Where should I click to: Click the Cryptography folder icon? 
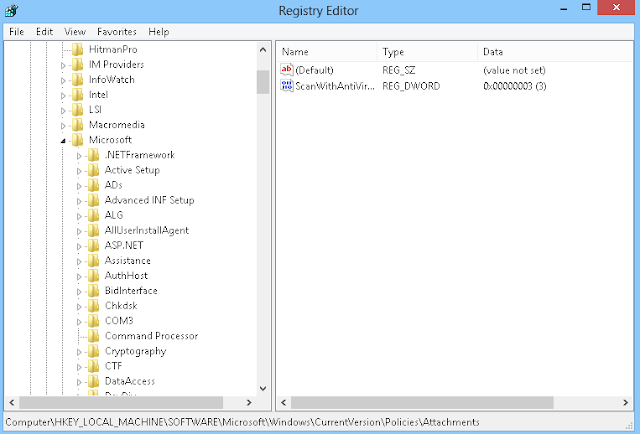click(93, 351)
